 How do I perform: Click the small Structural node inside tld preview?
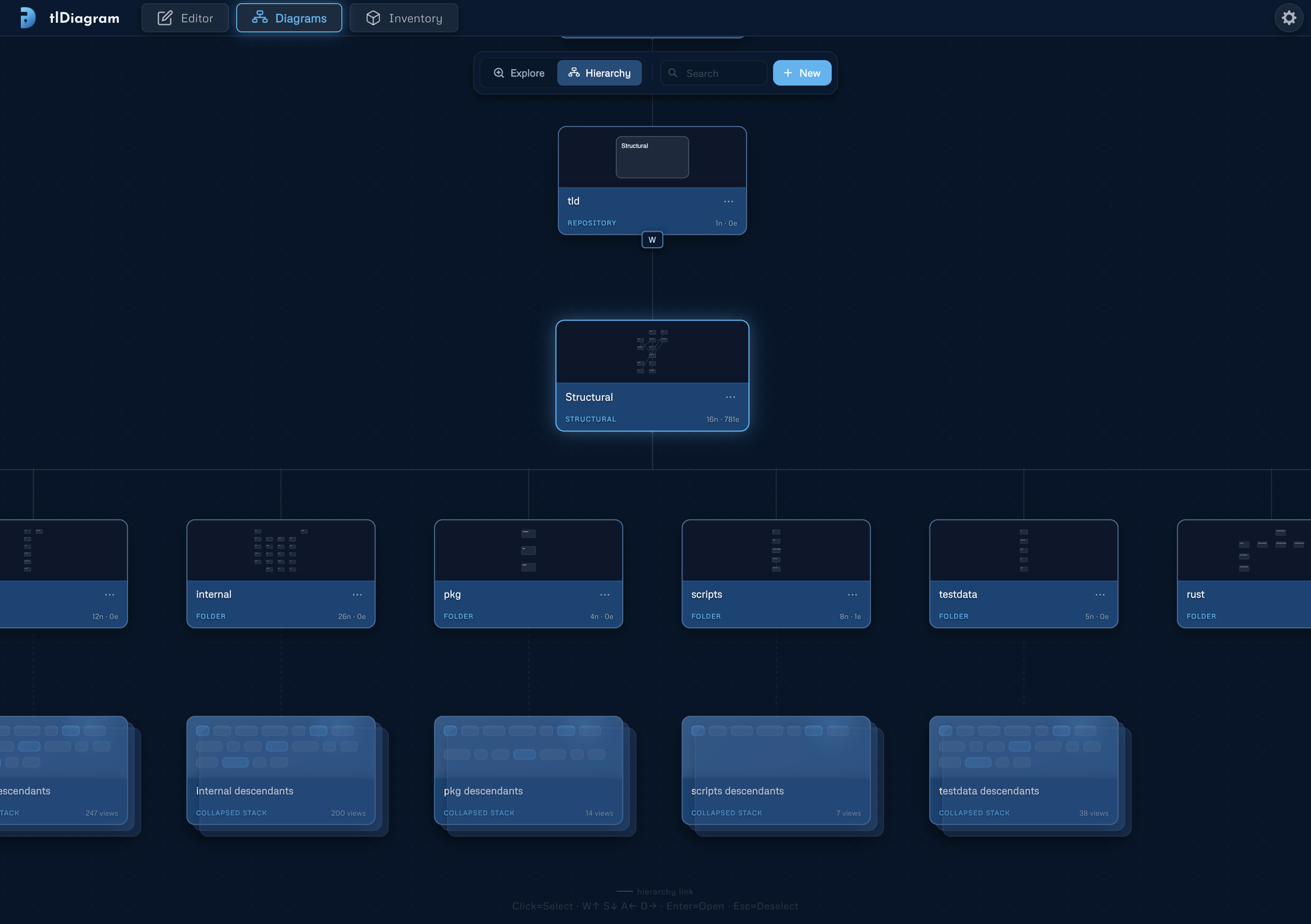(x=652, y=157)
